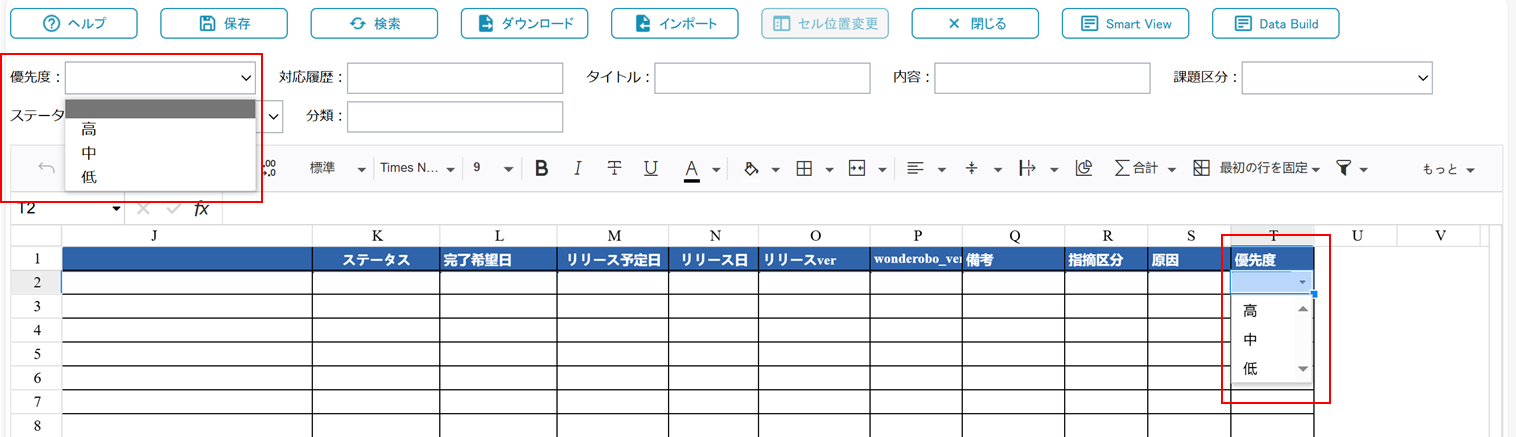
Task: Open Data Build
Action: pos(1275,23)
